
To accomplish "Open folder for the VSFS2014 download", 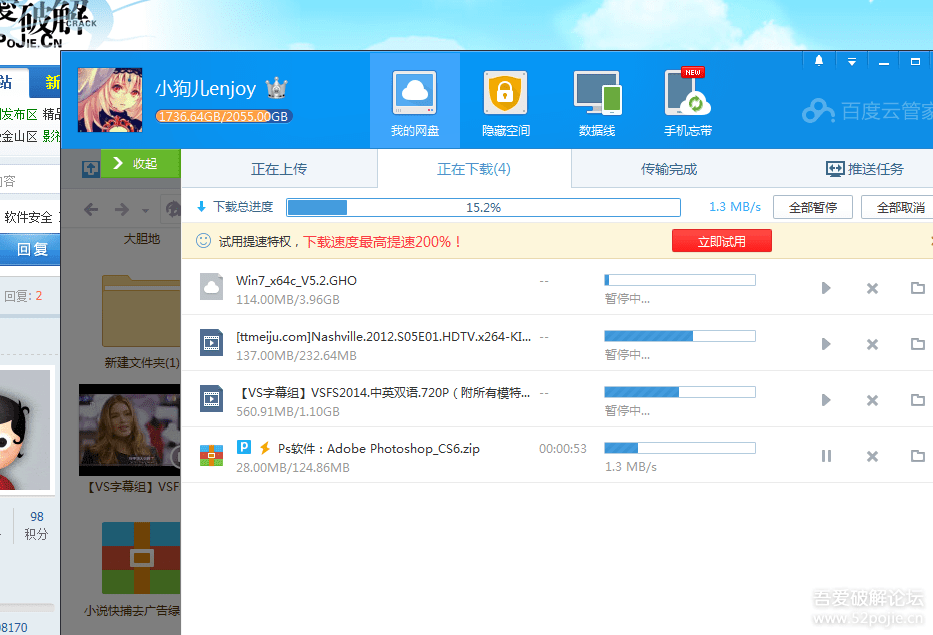I will (918, 400).
